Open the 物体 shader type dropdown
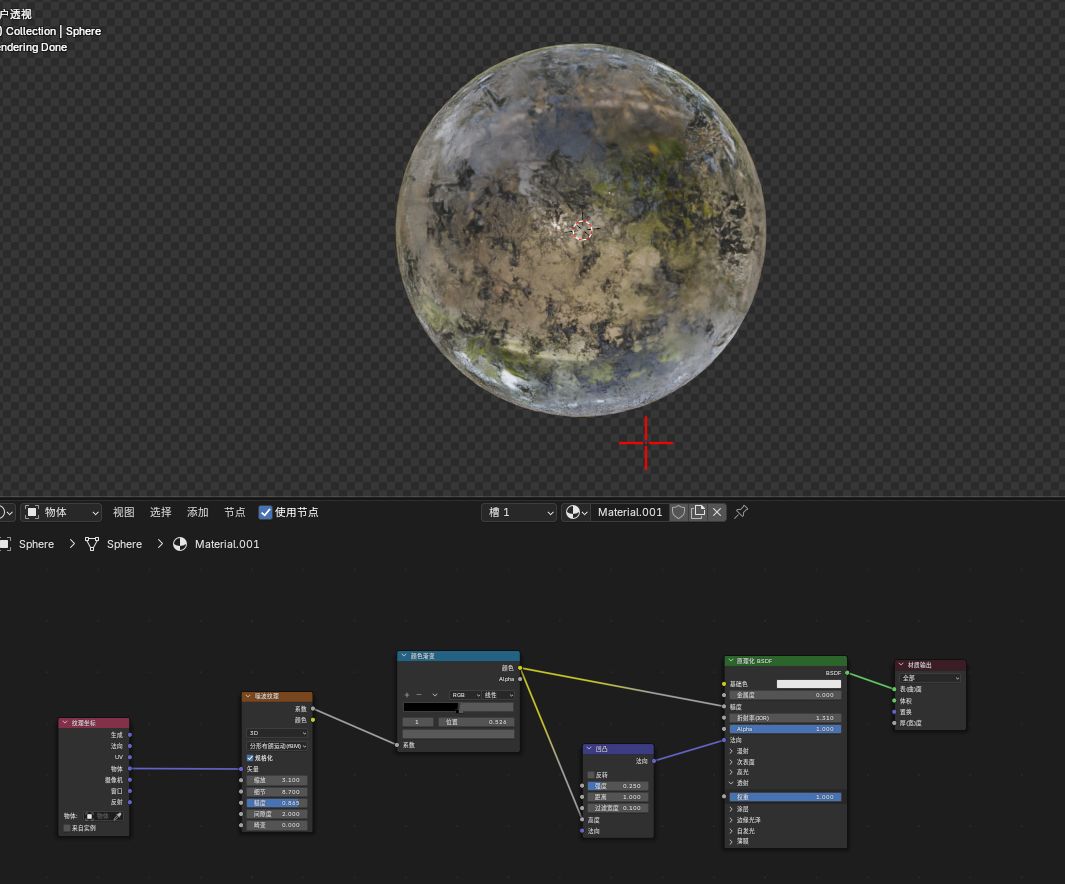 coord(62,512)
